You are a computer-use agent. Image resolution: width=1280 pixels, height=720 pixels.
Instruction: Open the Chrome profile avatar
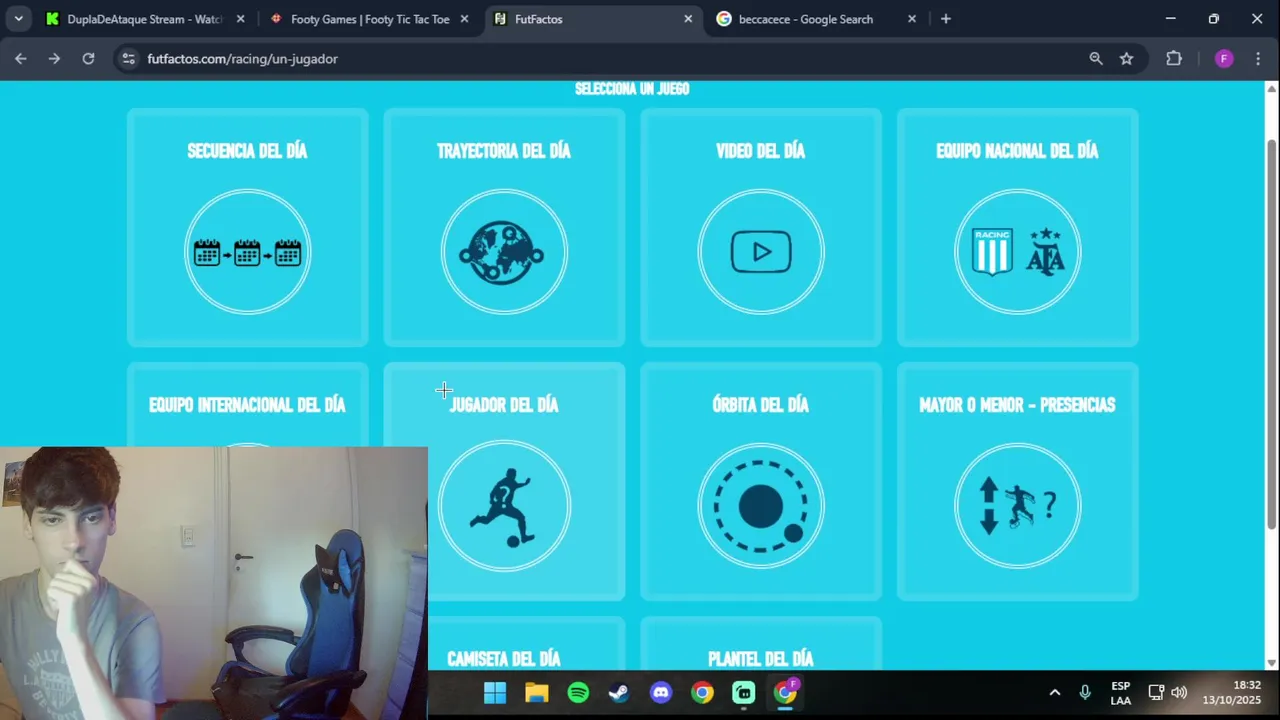pos(1224,59)
